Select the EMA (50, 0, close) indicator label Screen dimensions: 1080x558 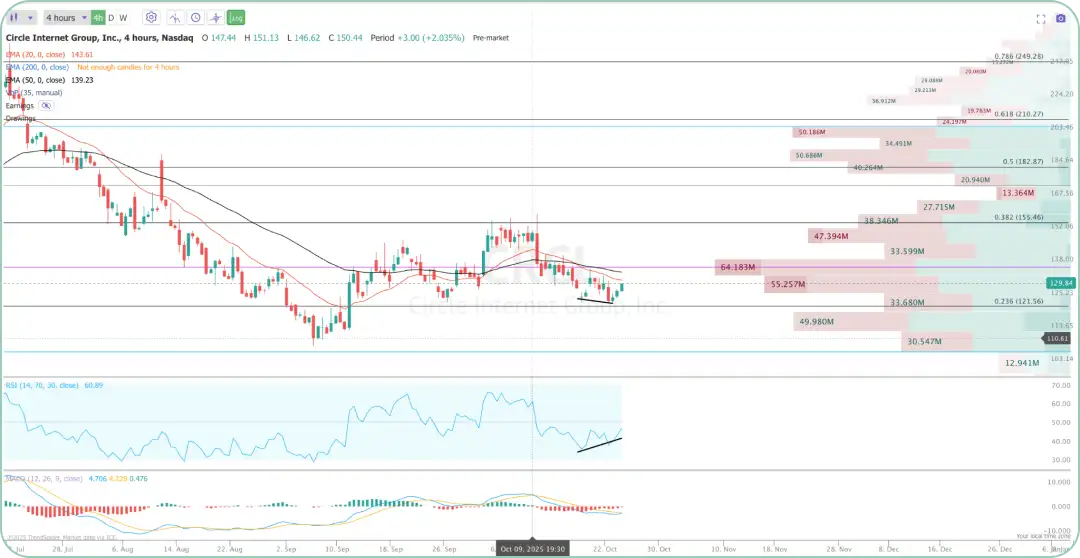[x=35, y=80]
